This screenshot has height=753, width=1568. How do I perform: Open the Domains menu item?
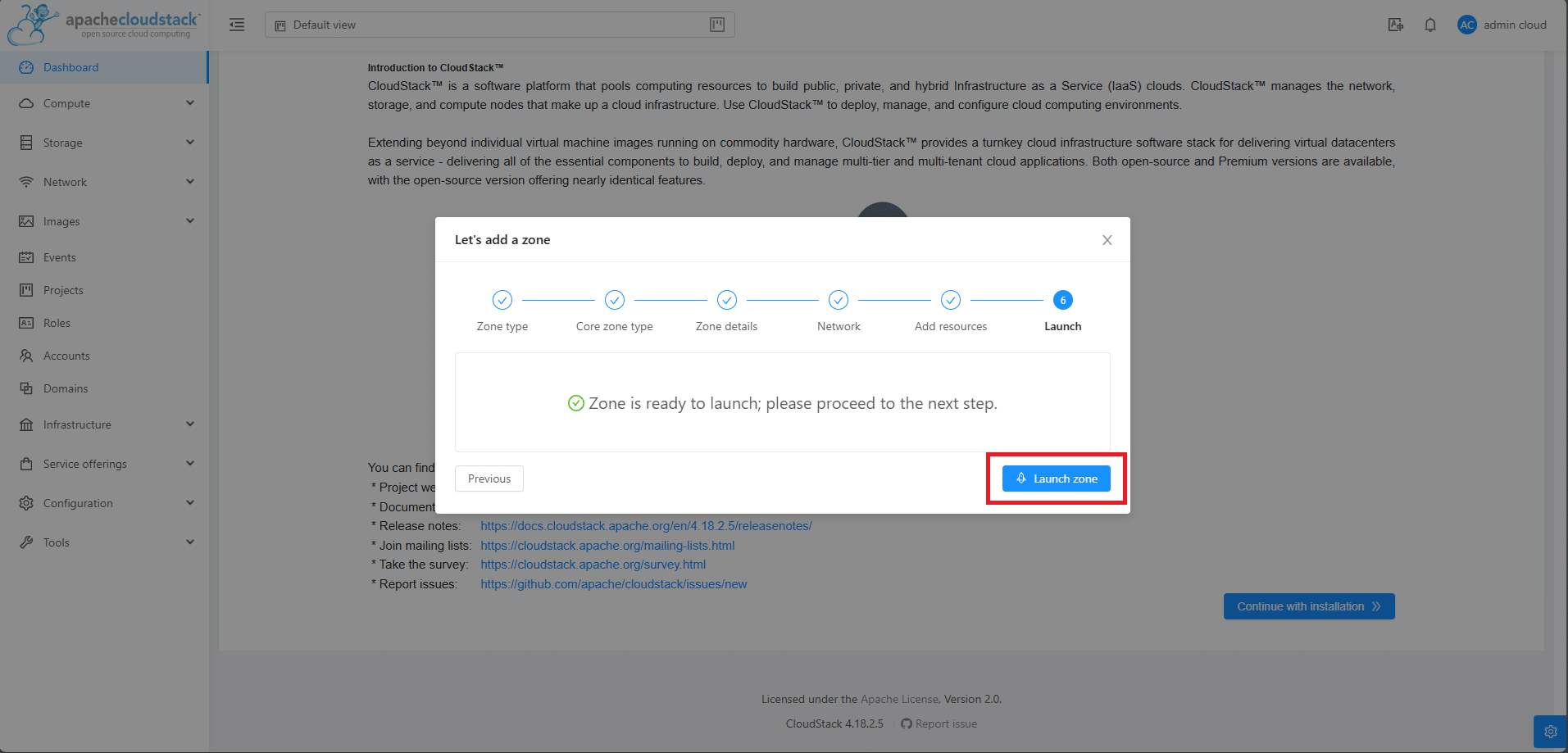coord(104,388)
